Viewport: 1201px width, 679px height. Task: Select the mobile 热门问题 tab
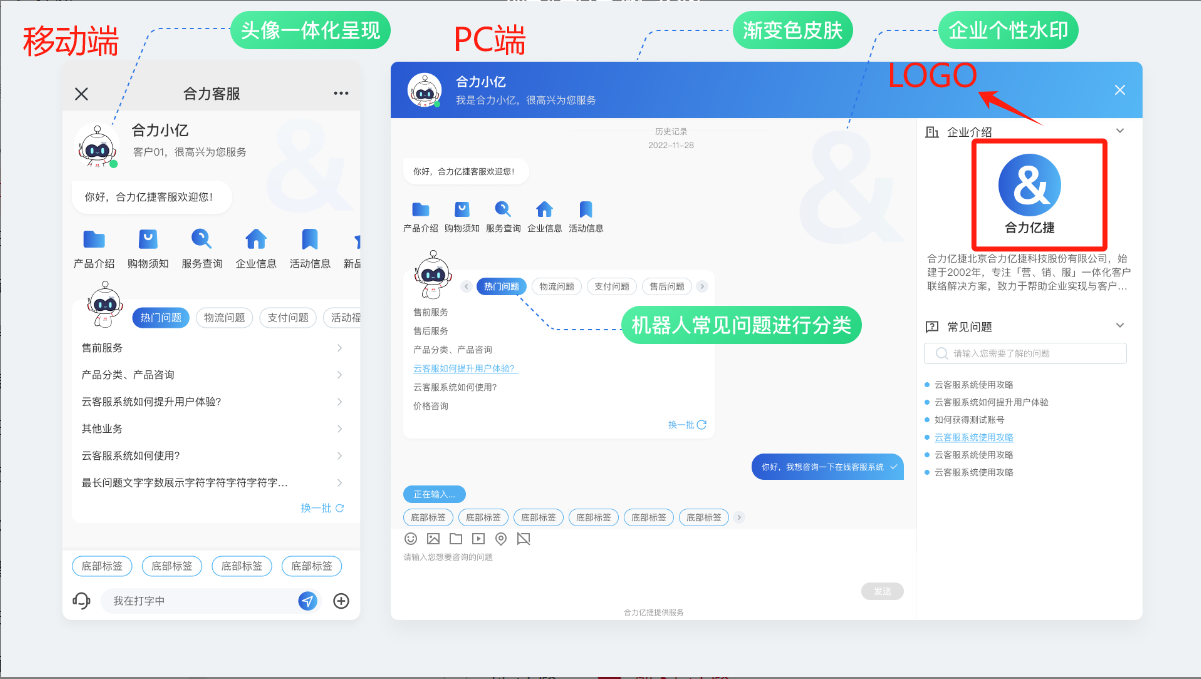point(161,318)
